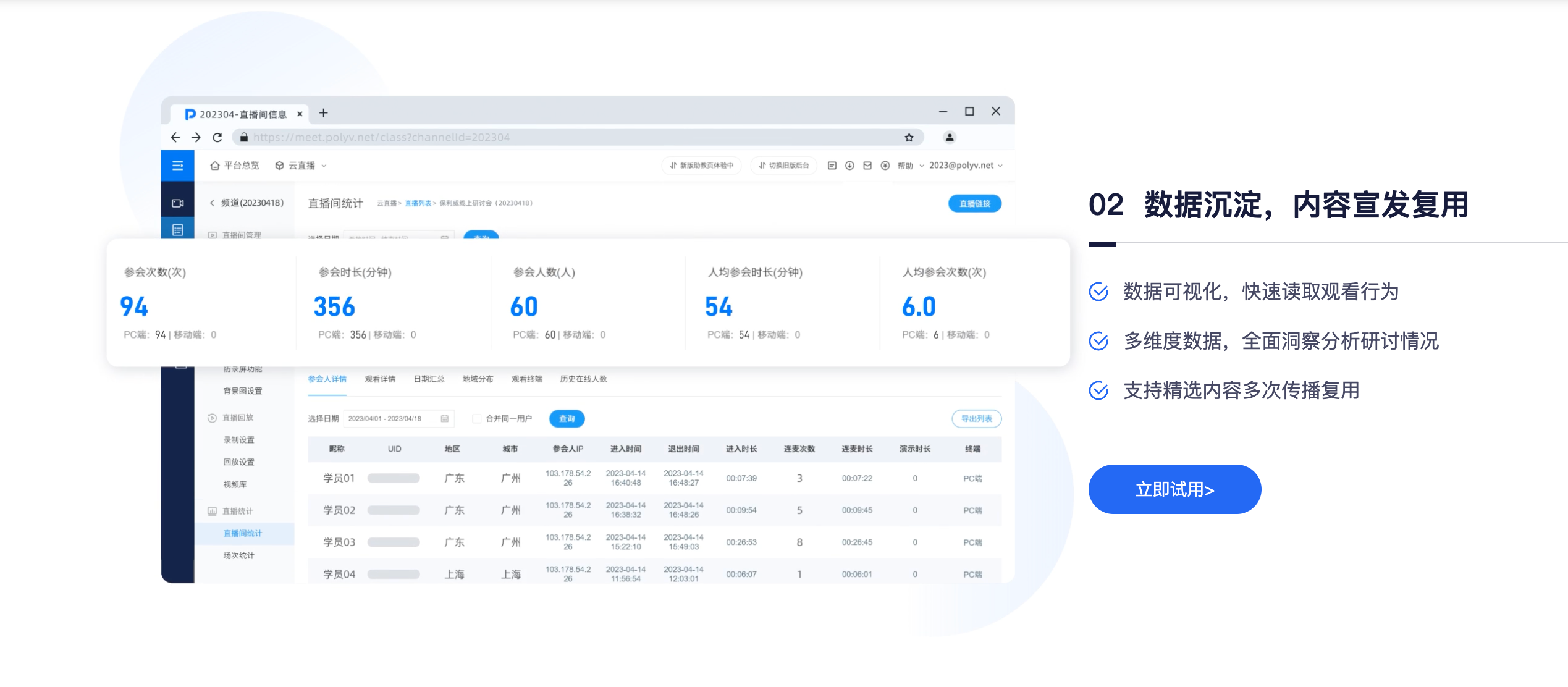Screen dimensions: 1568x687
Task: Click the yen billing icon in top bar
Action: pyautogui.click(x=885, y=166)
